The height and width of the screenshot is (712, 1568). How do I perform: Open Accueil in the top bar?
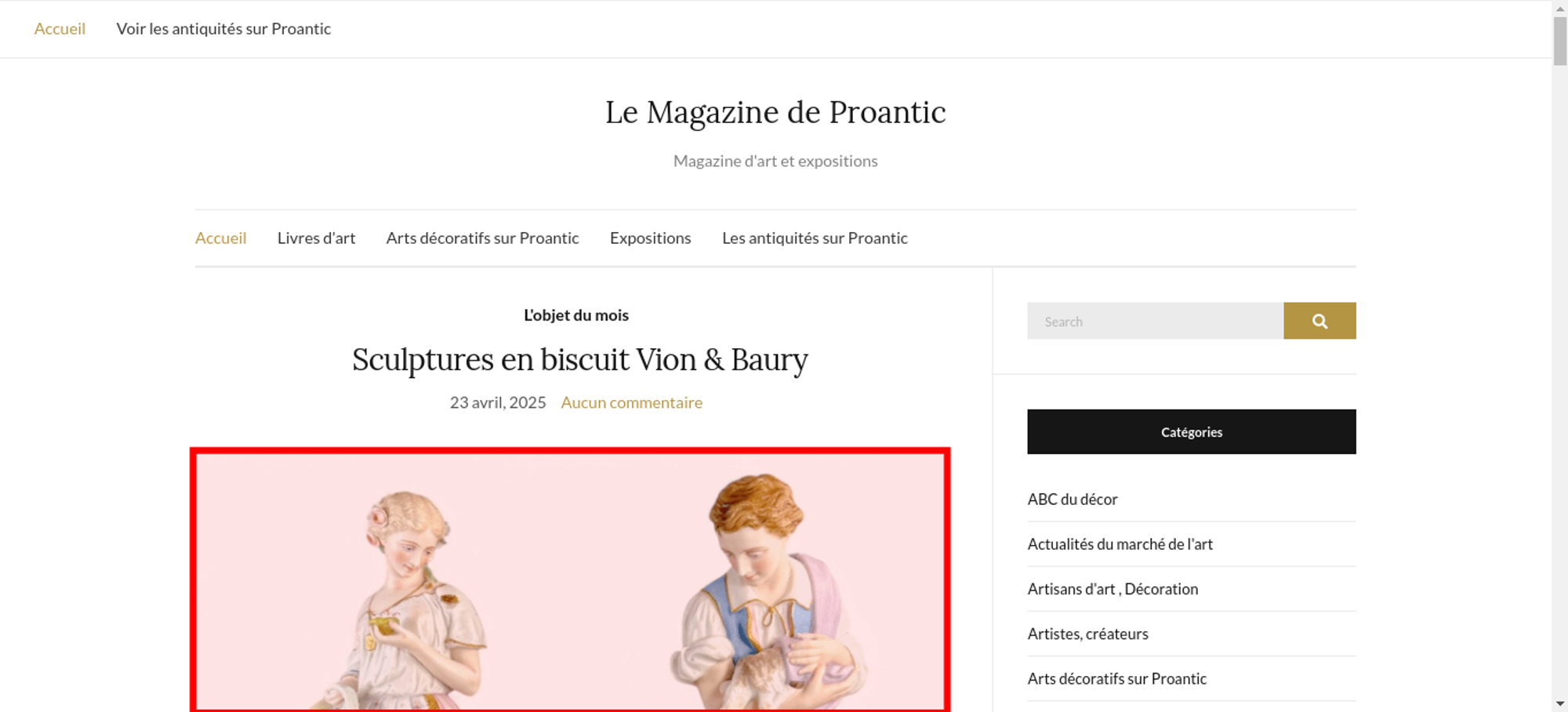tap(60, 29)
